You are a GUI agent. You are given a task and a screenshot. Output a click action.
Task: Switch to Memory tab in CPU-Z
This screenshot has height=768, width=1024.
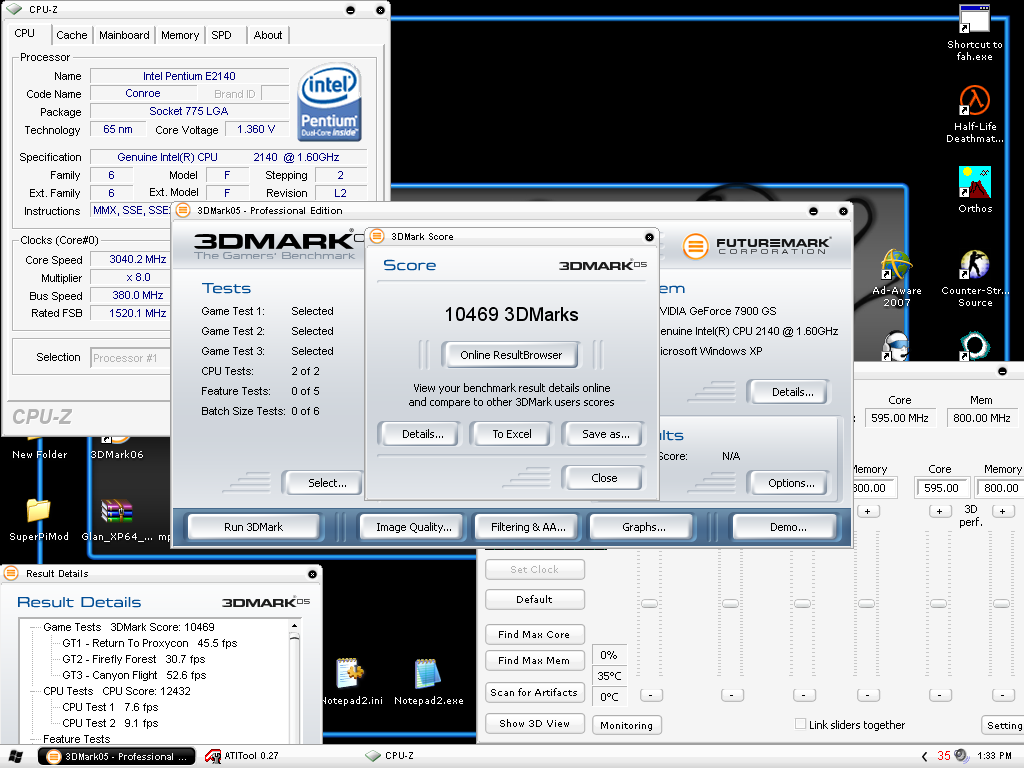pyautogui.click(x=180, y=35)
